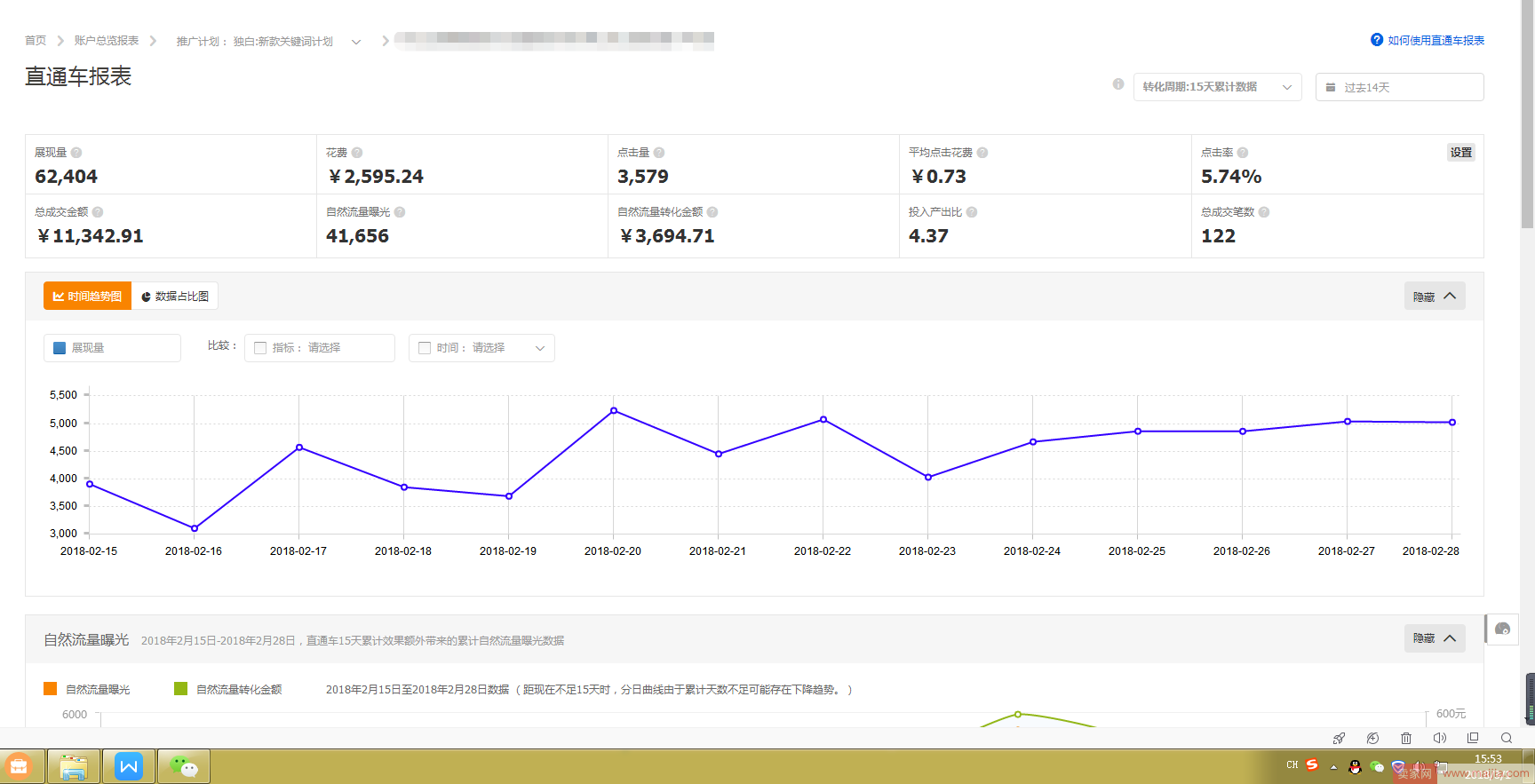1535x784 pixels.
Task: Click the circular plus icon in browser status bar
Action: 1372,738
